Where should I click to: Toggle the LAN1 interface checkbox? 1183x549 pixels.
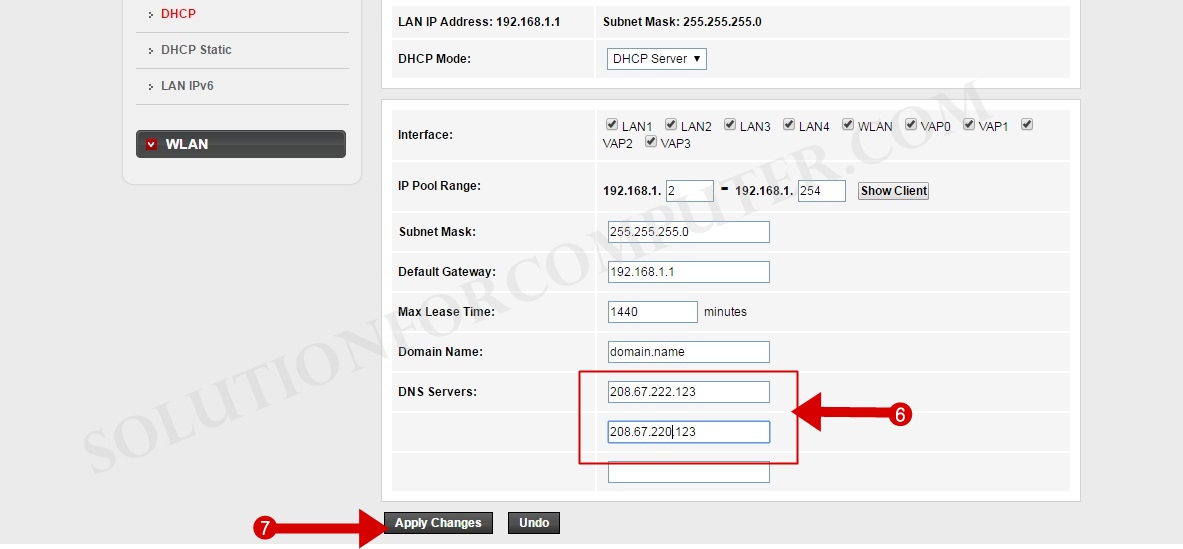pos(612,124)
